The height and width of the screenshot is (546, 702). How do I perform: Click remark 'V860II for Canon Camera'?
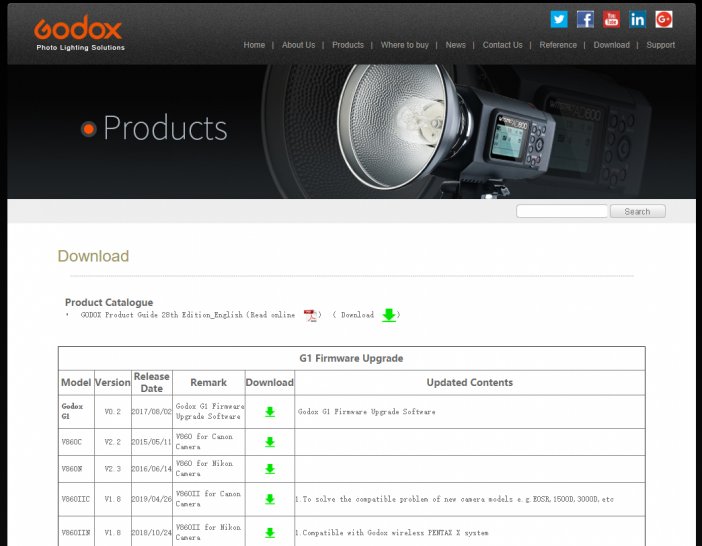click(x=208, y=499)
